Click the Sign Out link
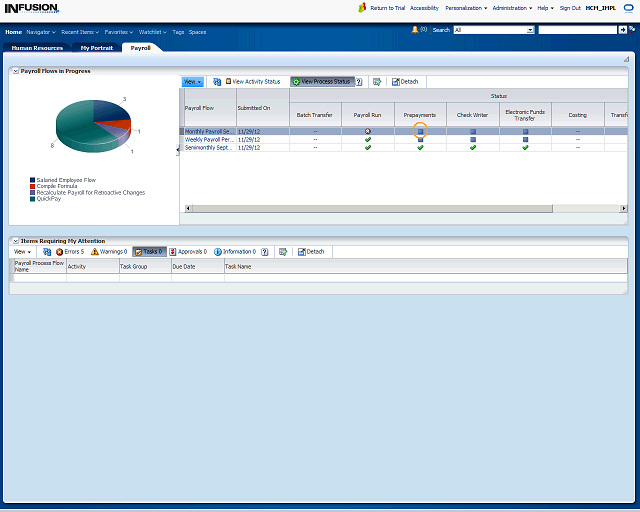 (570, 8)
